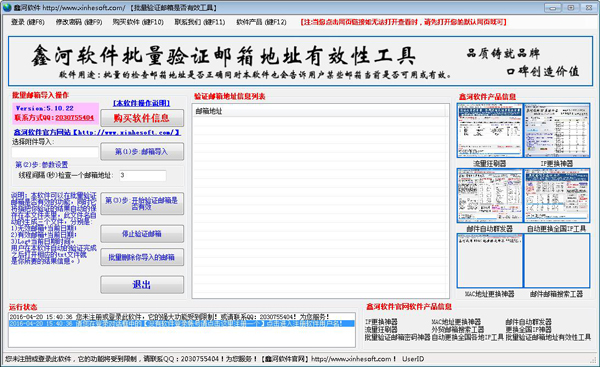Click 外贸邮箱搜索工具 in the bottom product list
The height and width of the screenshot is (367, 600).
458,329
